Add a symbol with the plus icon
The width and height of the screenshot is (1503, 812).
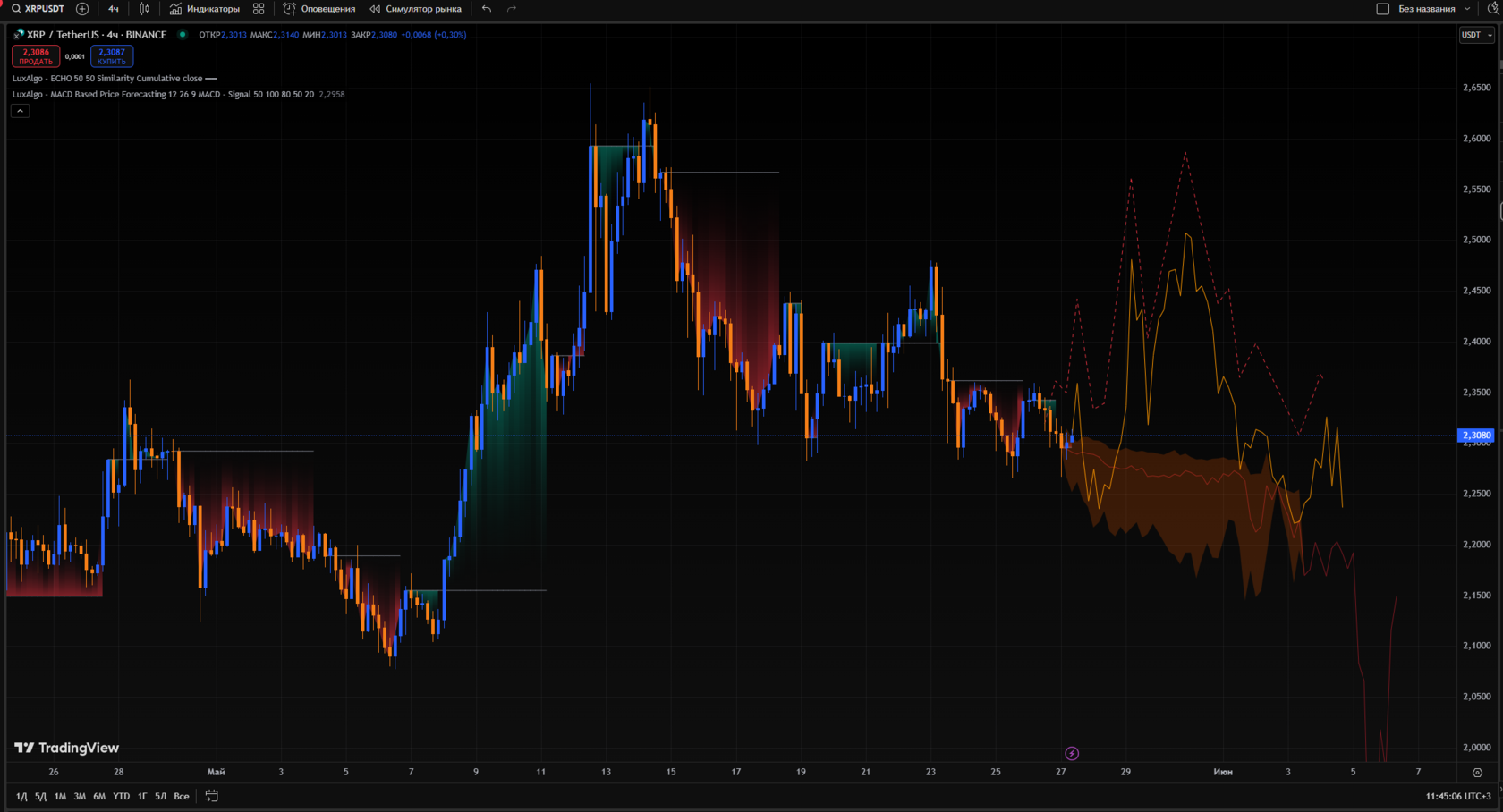click(82, 9)
